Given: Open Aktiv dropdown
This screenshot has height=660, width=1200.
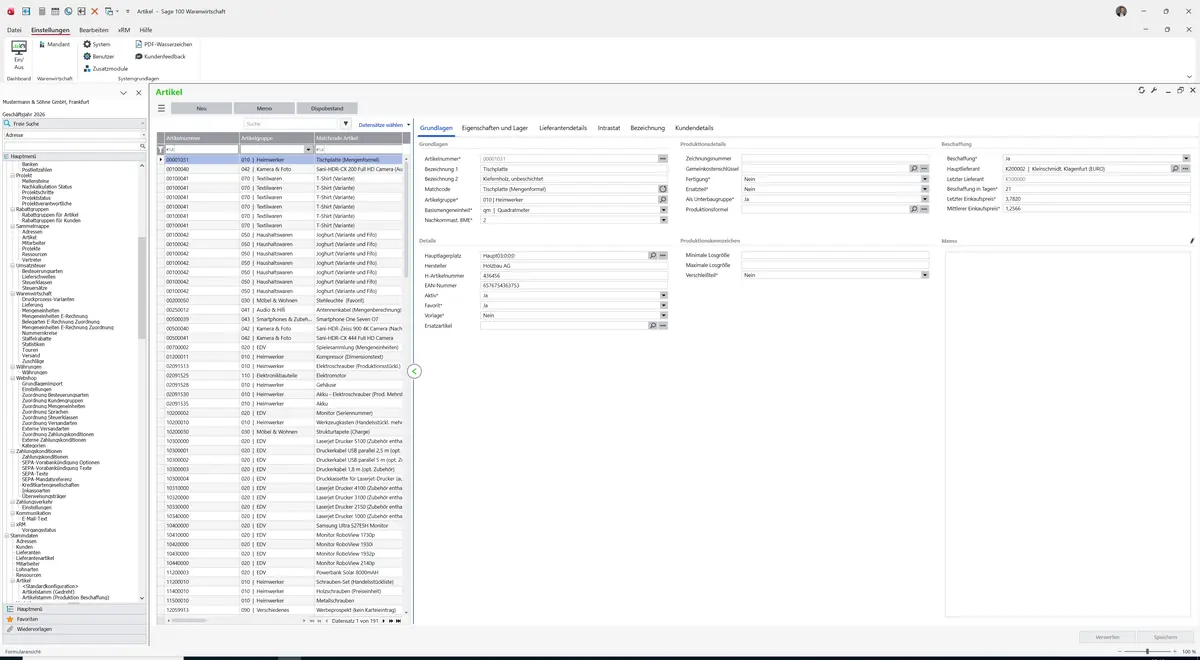Looking at the screenshot, I should [x=663, y=296].
